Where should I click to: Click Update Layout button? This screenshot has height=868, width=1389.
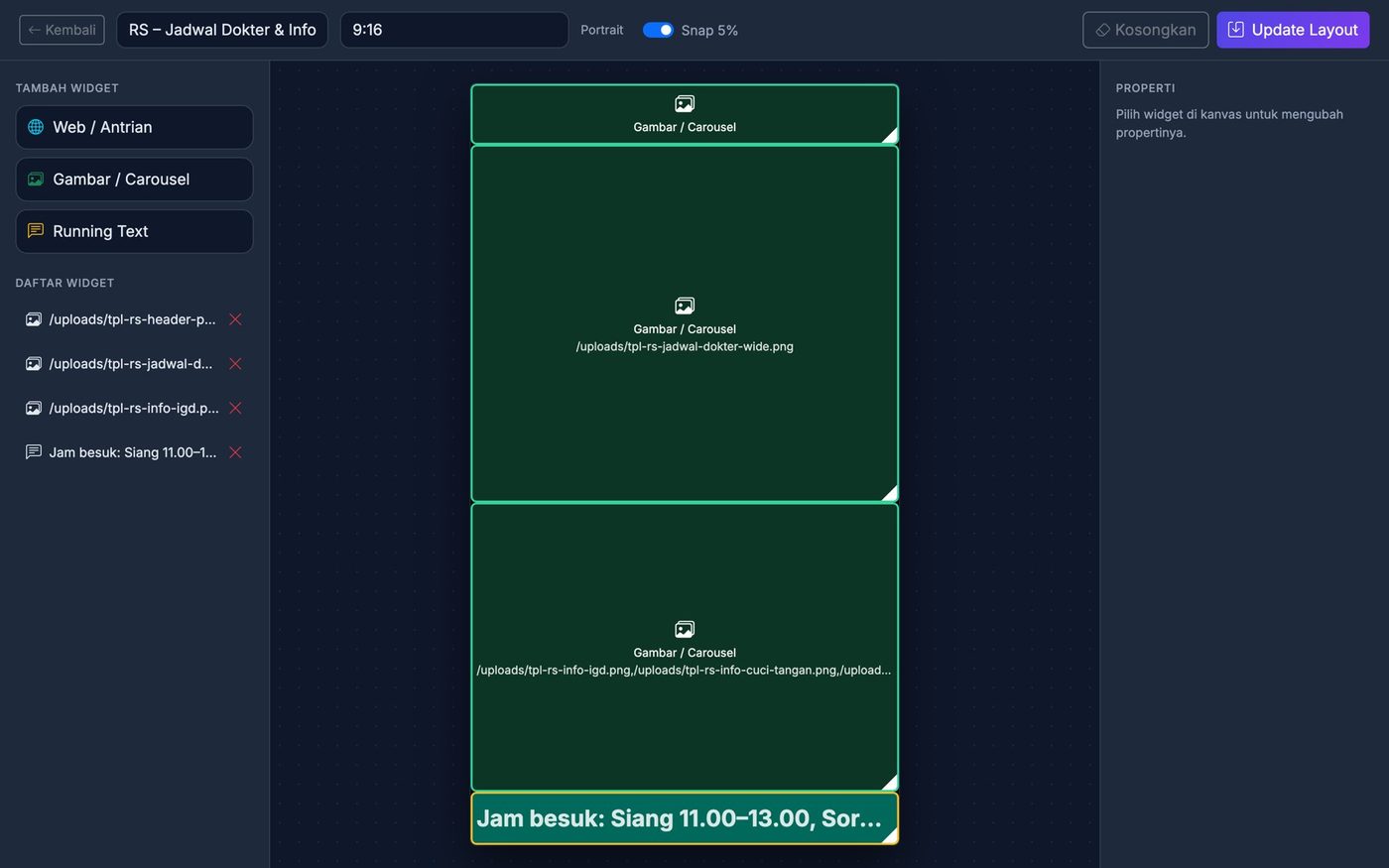click(x=1293, y=30)
